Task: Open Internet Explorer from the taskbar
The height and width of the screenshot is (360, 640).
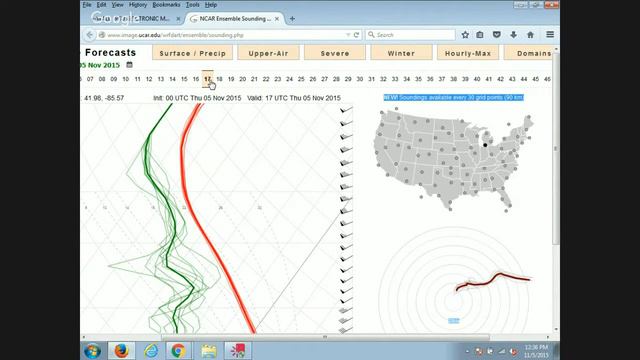Action: [x=151, y=351]
